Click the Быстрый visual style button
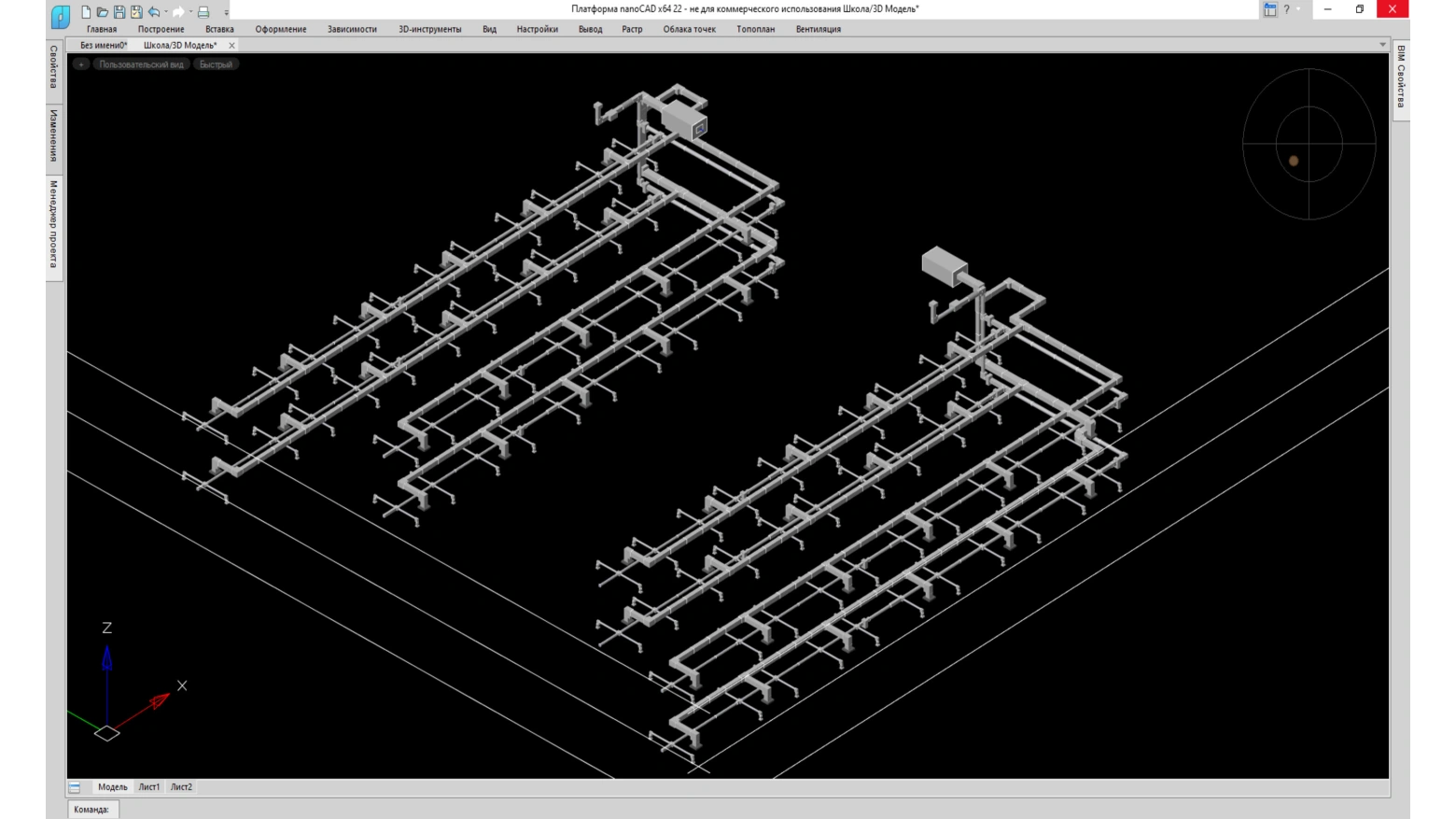Image resolution: width=1456 pixels, height=819 pixels. point(216,64)
